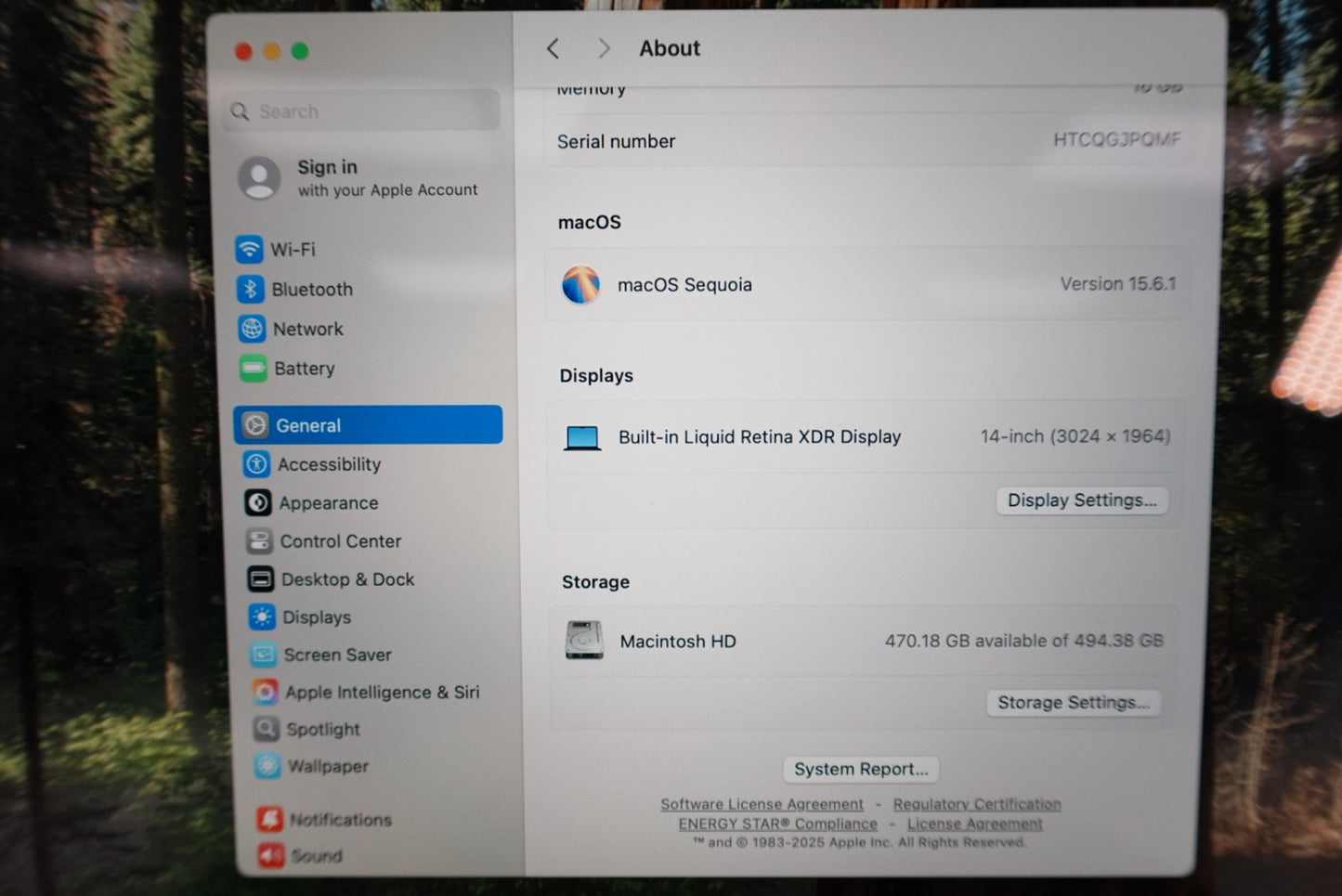Open Control Center settings

pyautogui.click(x=340, y=541)
